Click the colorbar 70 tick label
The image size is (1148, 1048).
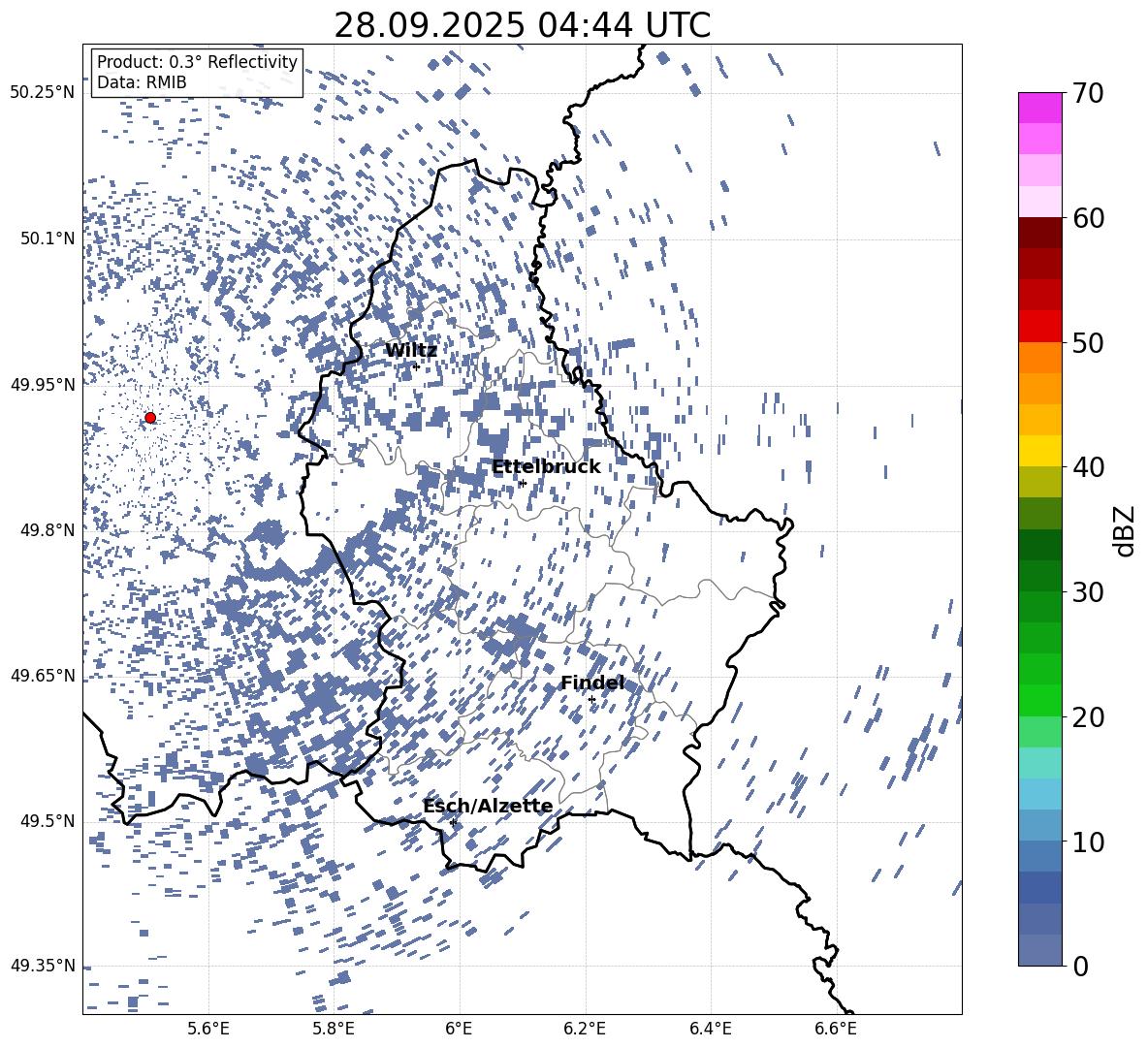(x=1088, y=94)
